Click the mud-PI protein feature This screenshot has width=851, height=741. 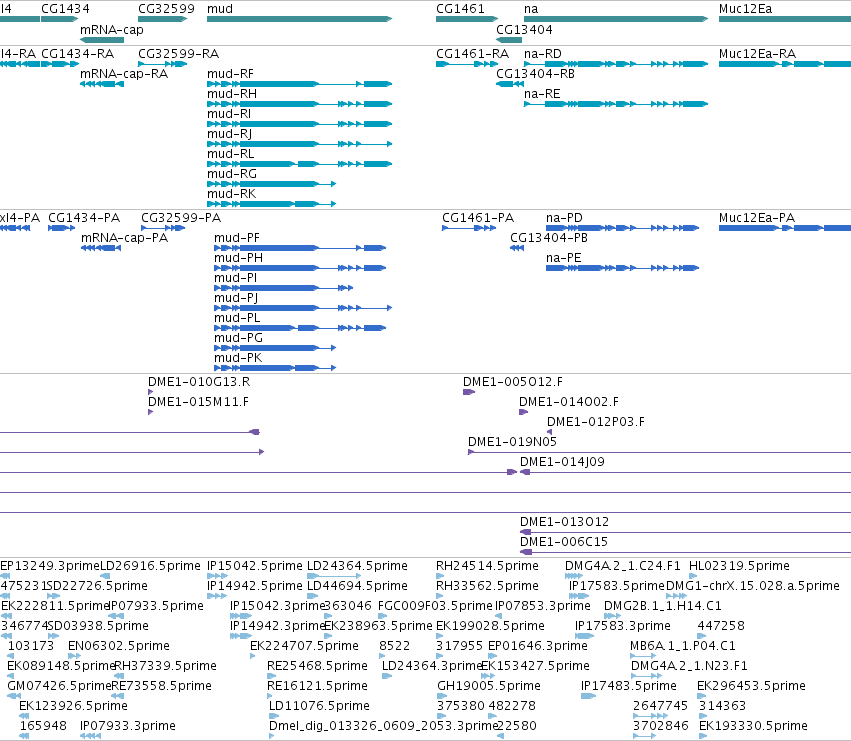pyautogui.click(x=283, y=288)
